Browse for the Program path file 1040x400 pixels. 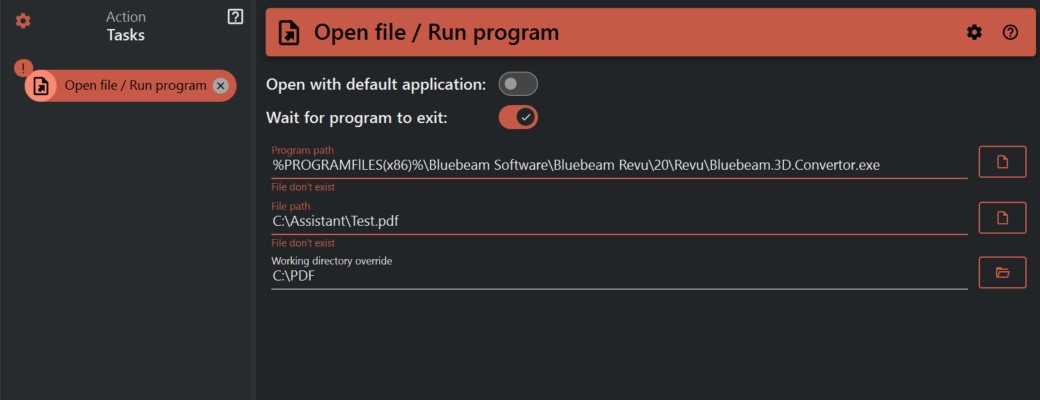click(x=1002, y=162)
